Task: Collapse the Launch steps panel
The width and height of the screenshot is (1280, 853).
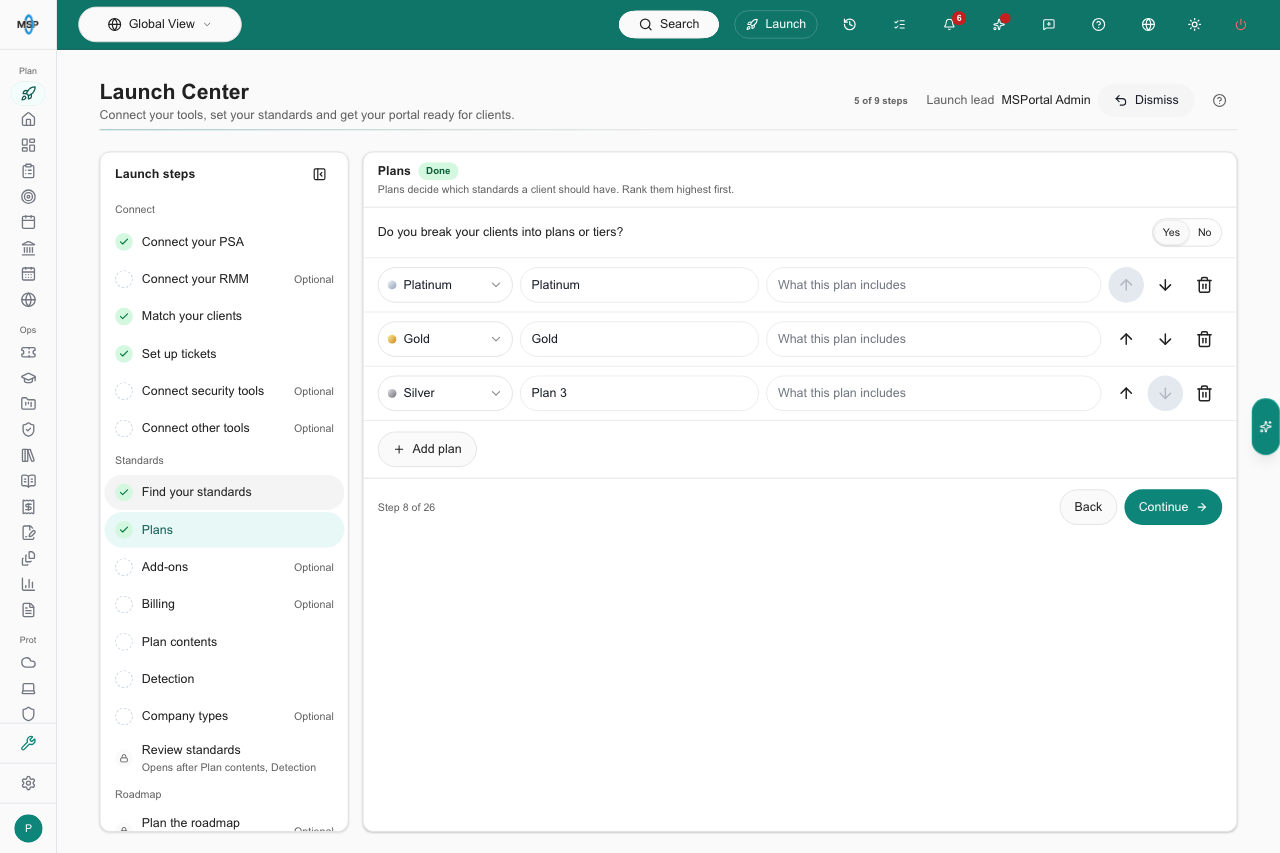Action: pos(320,174)
